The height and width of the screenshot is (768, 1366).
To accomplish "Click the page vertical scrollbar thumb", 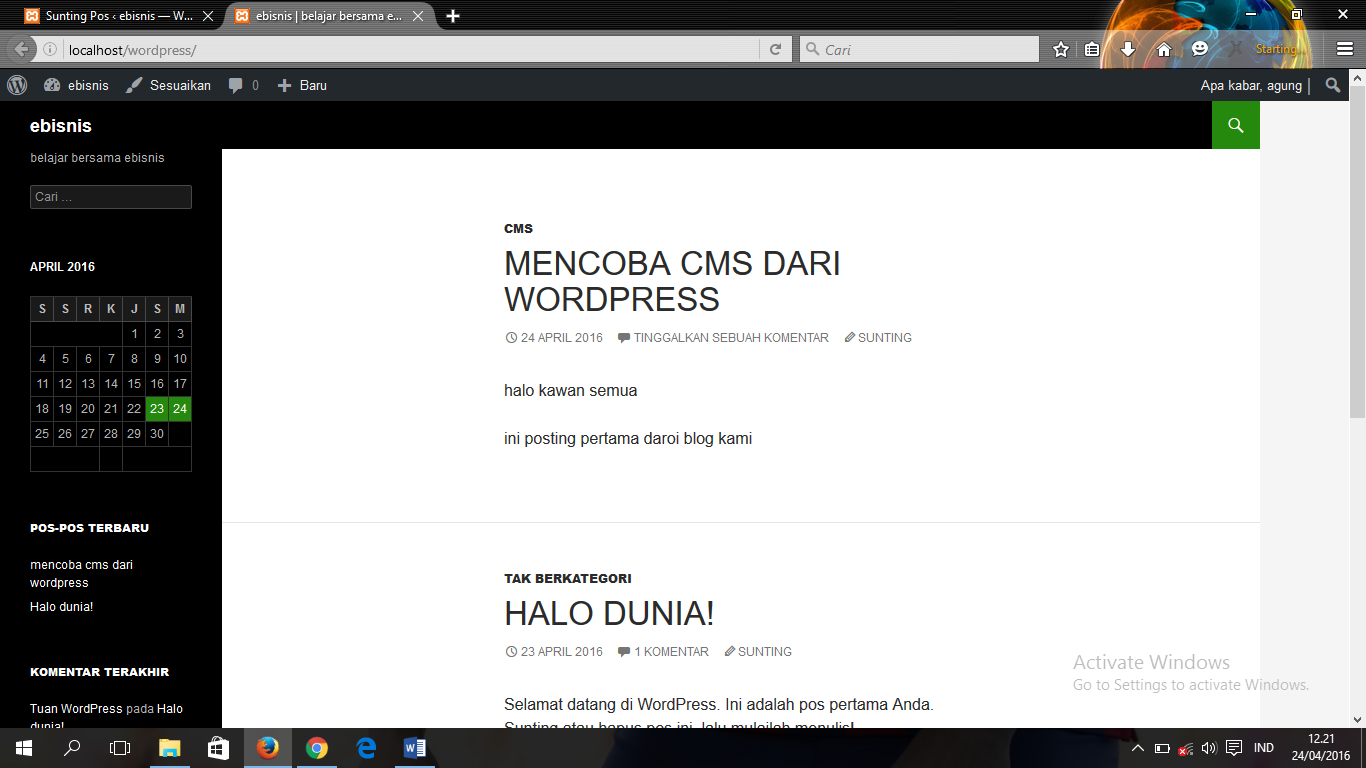I will click(x=1357, y=254).
